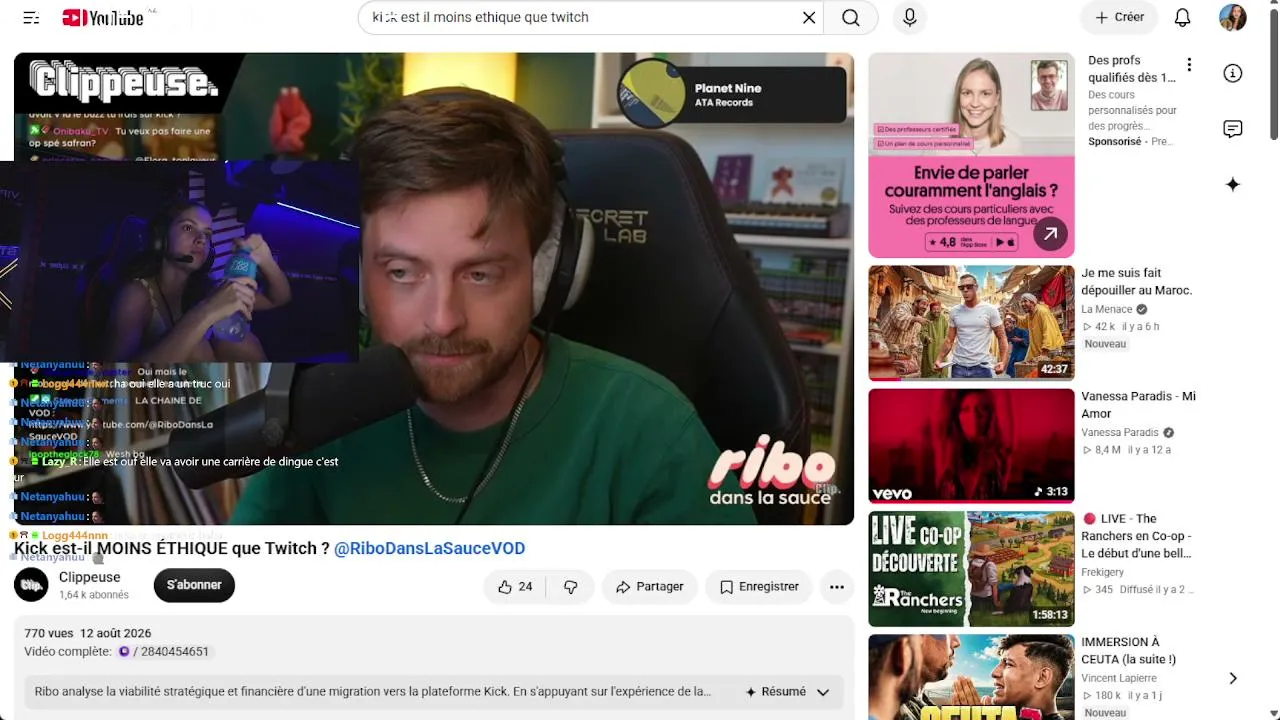Open Clippeuse channel avatar
Image resolution: width=1280 pixels, height=720 pixels.
coord(31,585)
